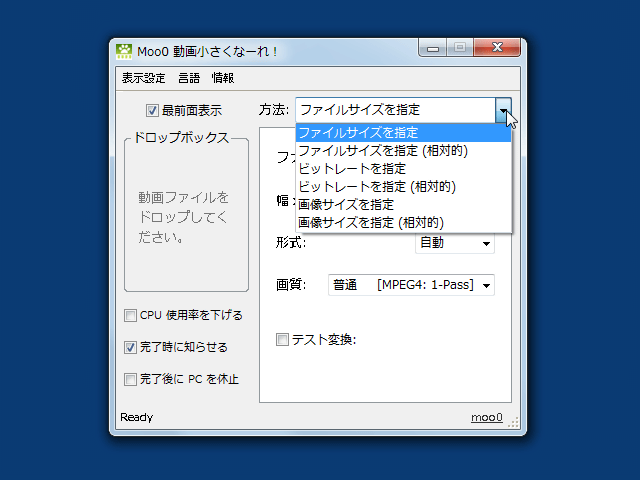The image size is (640, 480).
Task: Open the 情報 menu
Action: [x=223, y=78]
